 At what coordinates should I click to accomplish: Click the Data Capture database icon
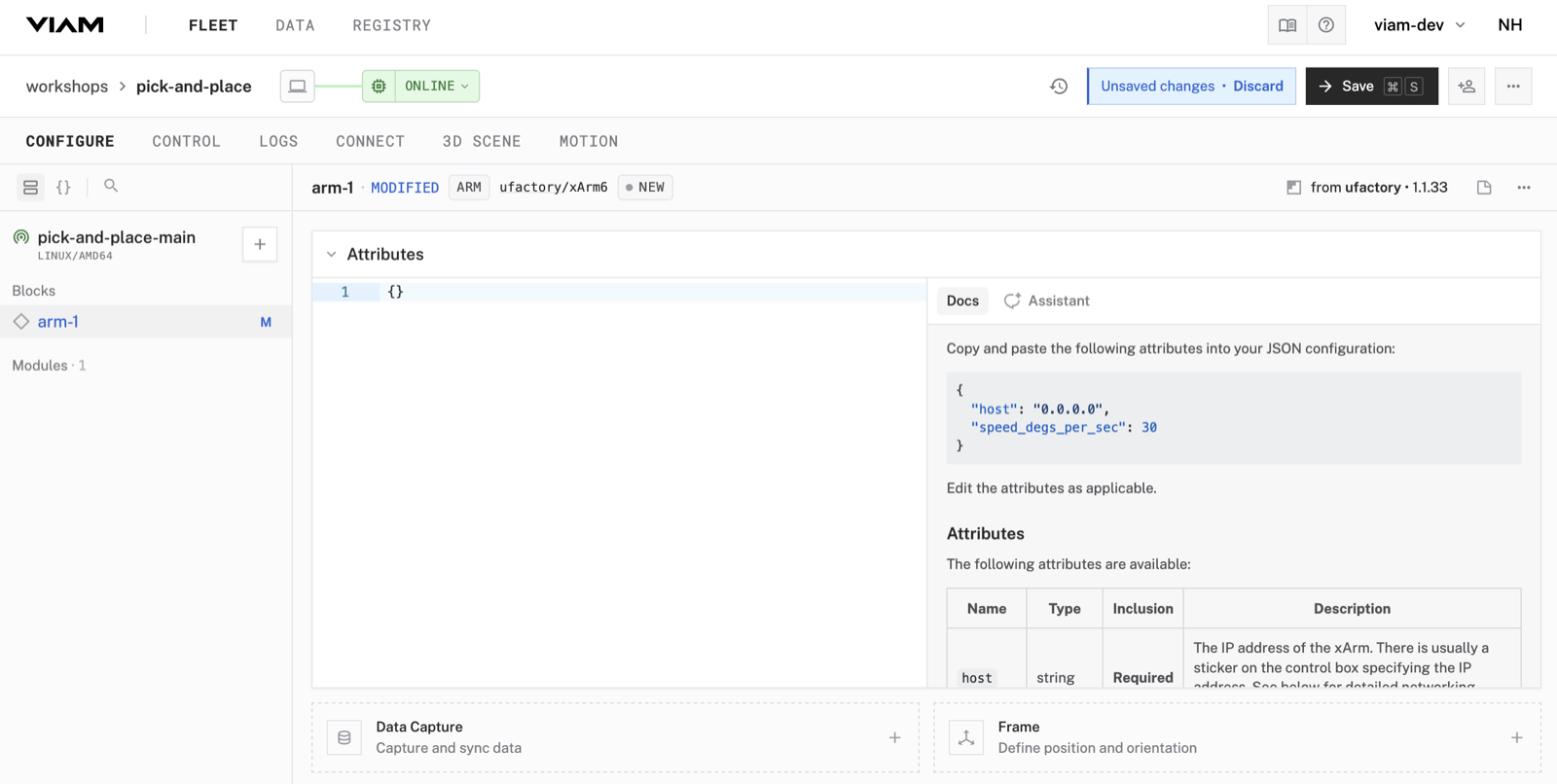coord(344,737)
